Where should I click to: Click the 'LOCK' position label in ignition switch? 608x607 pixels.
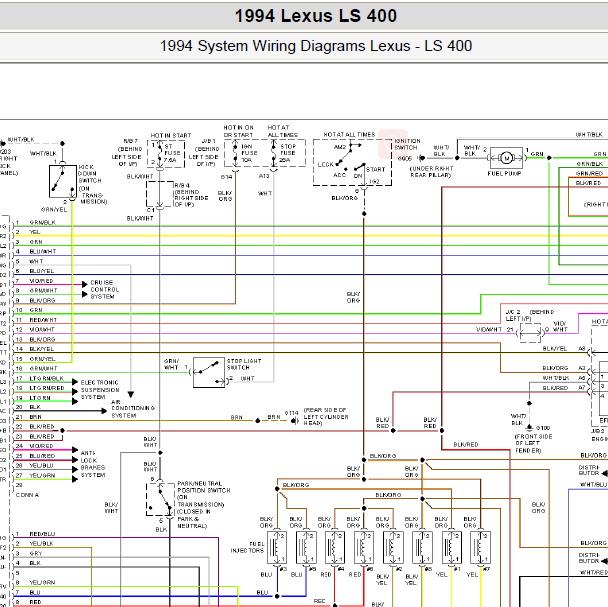point(325,164)
